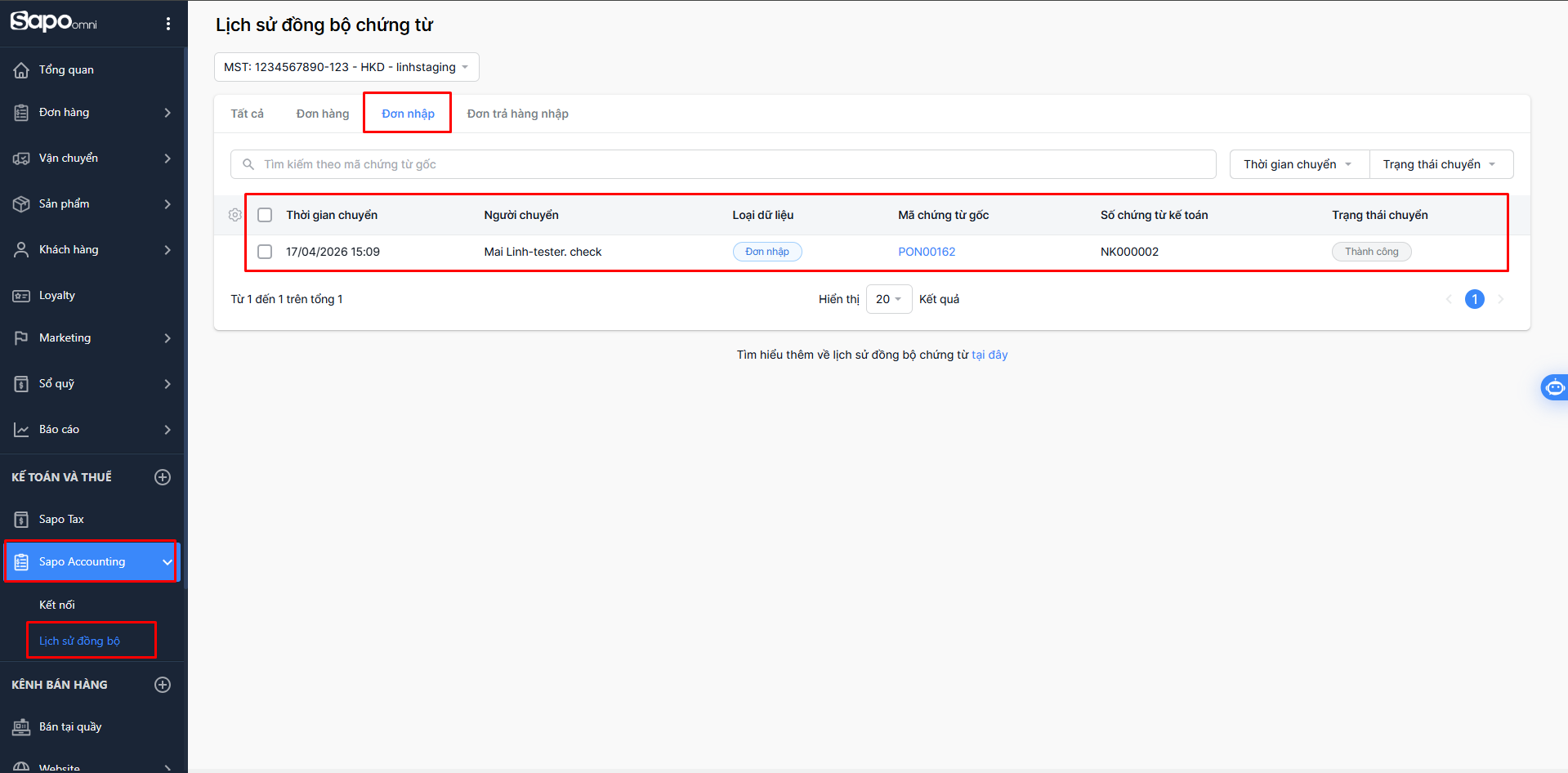Open the Thời gian chuyển filter dropdown
Viewport: 1568px width, 773px height.
coord(1298,164)
